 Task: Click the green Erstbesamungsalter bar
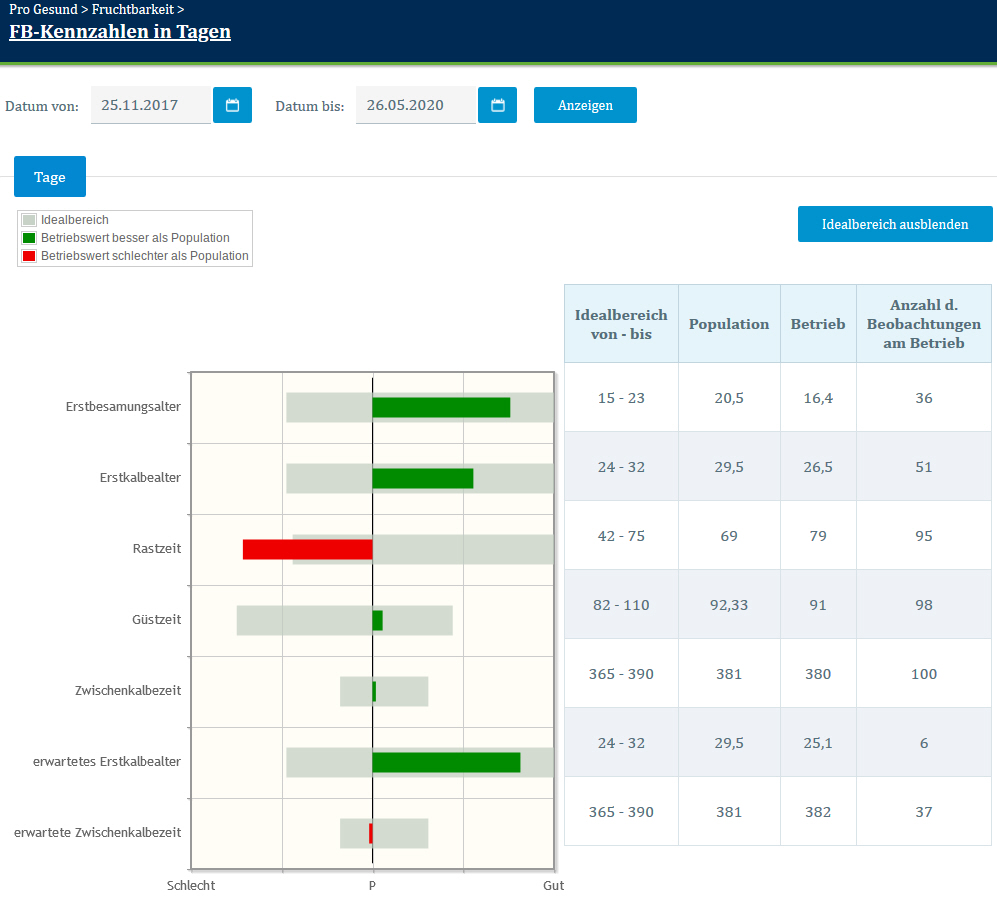441,407
